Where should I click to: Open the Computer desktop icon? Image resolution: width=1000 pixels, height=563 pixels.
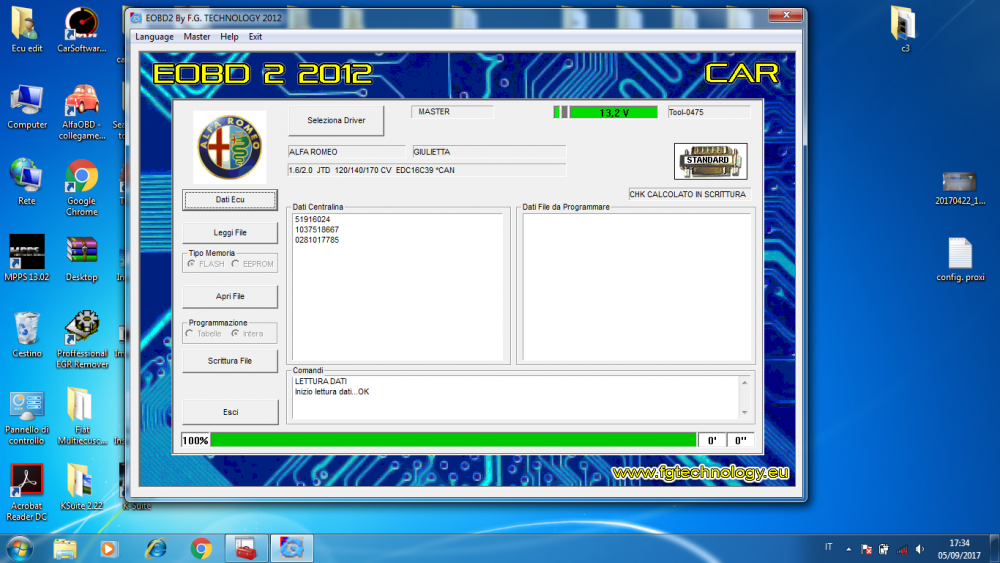coord(26,106)
